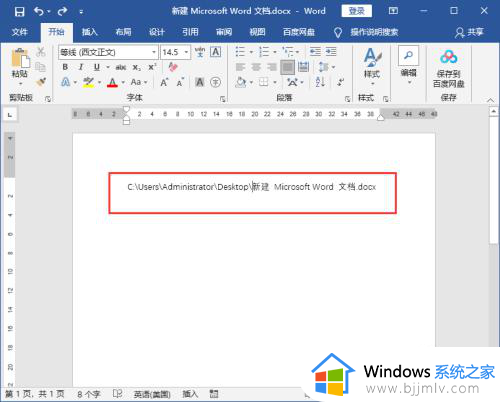Pick the red font color swatch
Screen dimensions: 500x402
coord(113,82)
